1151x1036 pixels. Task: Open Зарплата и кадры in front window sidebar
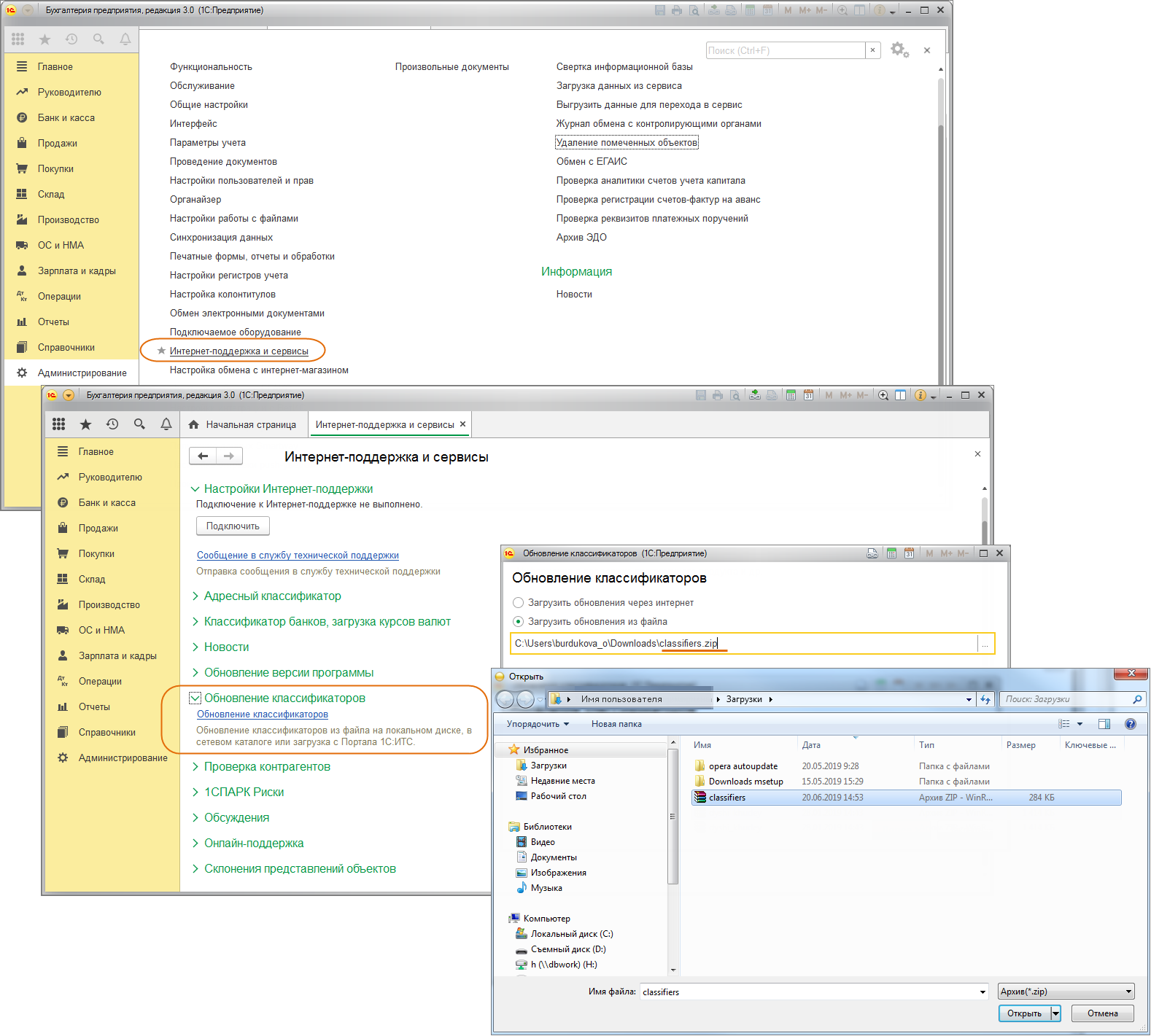point(117,656)
